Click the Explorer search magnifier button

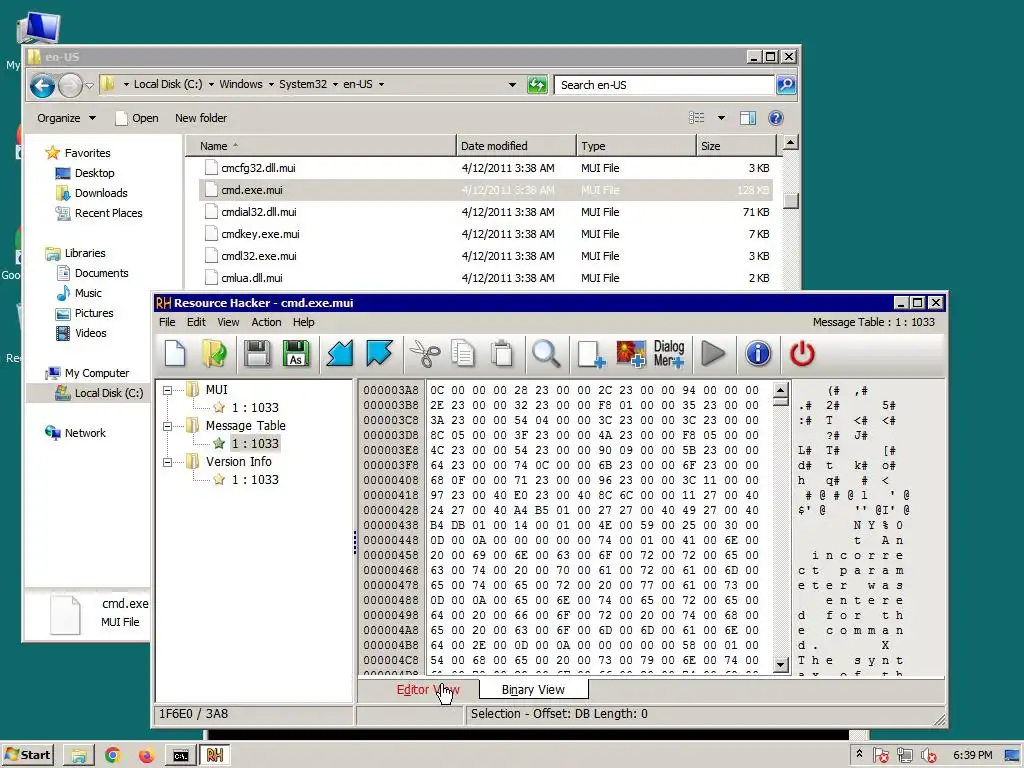[x=786, y=85]
